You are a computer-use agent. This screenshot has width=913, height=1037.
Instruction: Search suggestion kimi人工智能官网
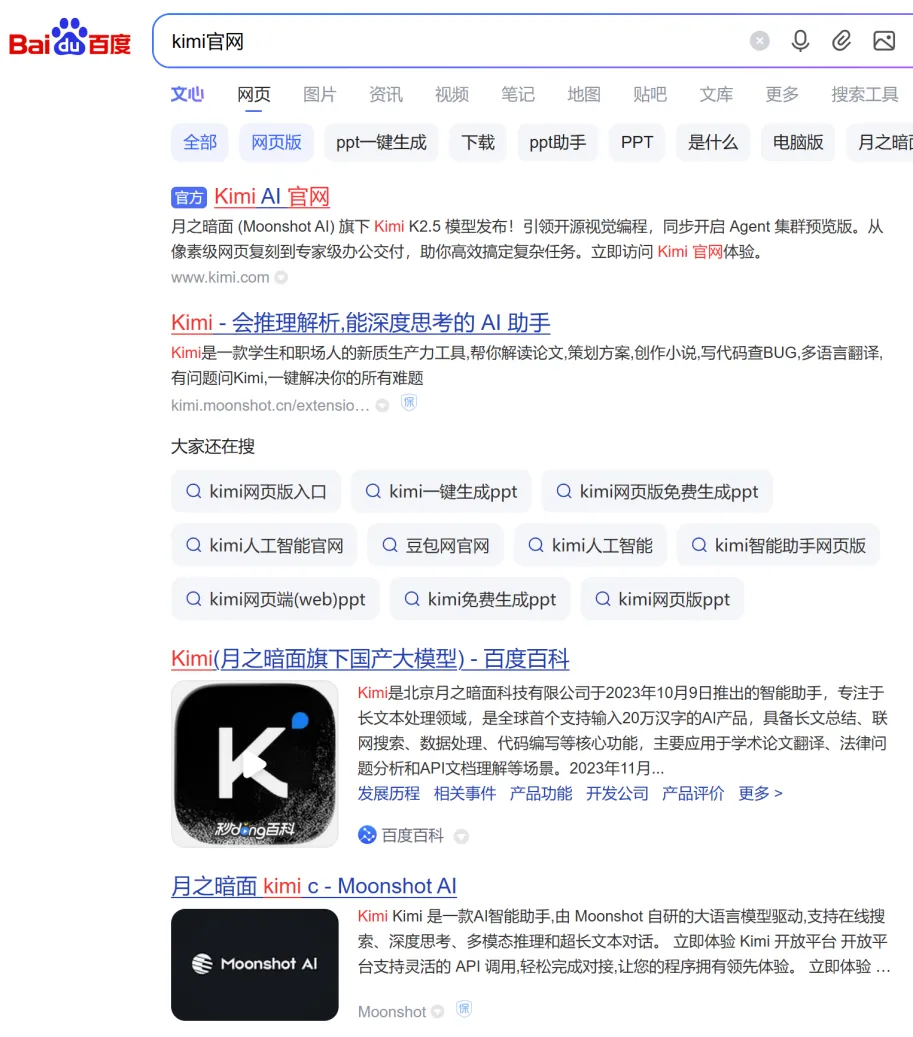click(264, 545)
